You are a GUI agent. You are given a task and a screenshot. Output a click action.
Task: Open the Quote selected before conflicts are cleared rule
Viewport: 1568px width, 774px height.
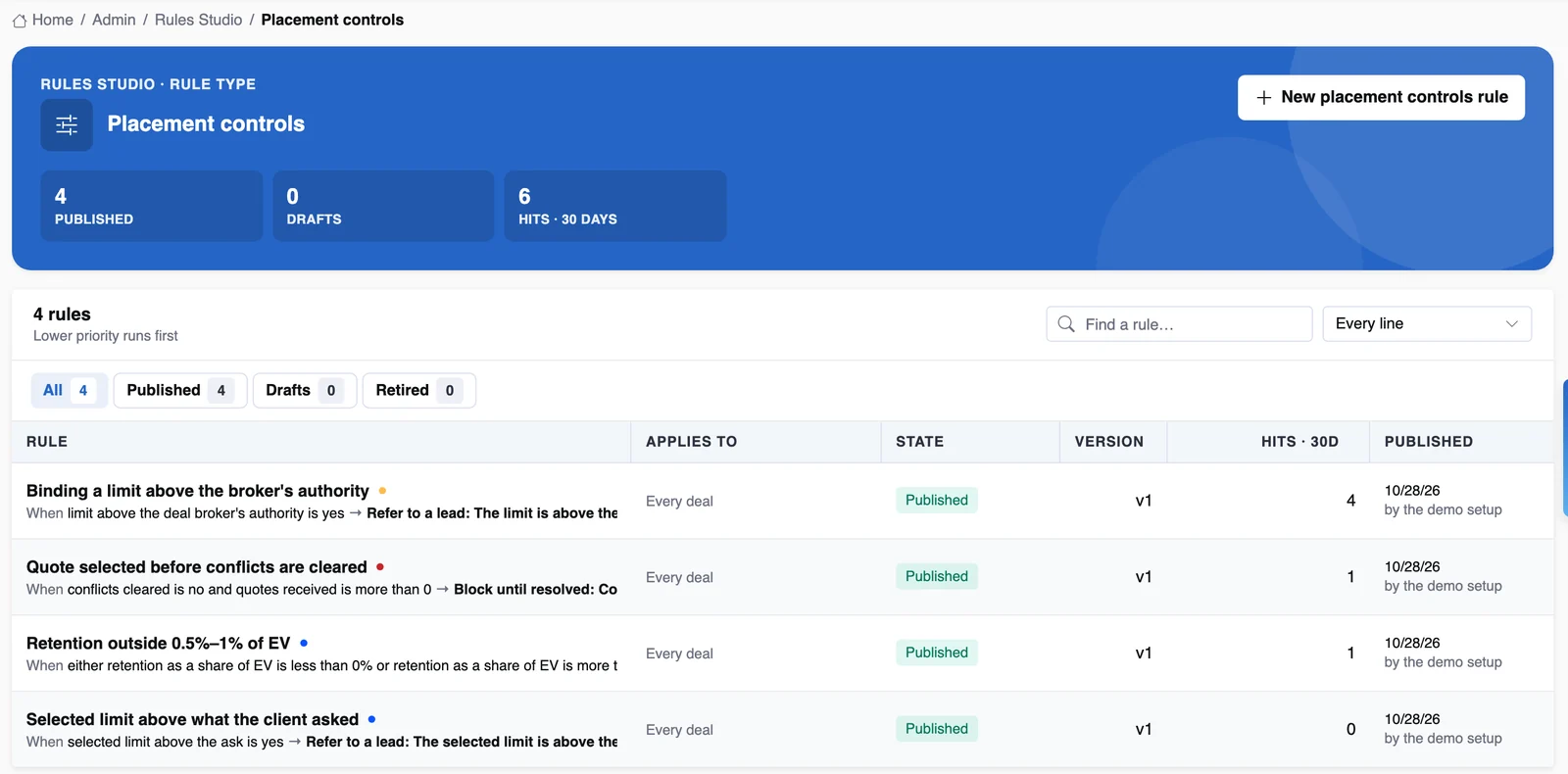pyautogui.click(x=197, y=567)
